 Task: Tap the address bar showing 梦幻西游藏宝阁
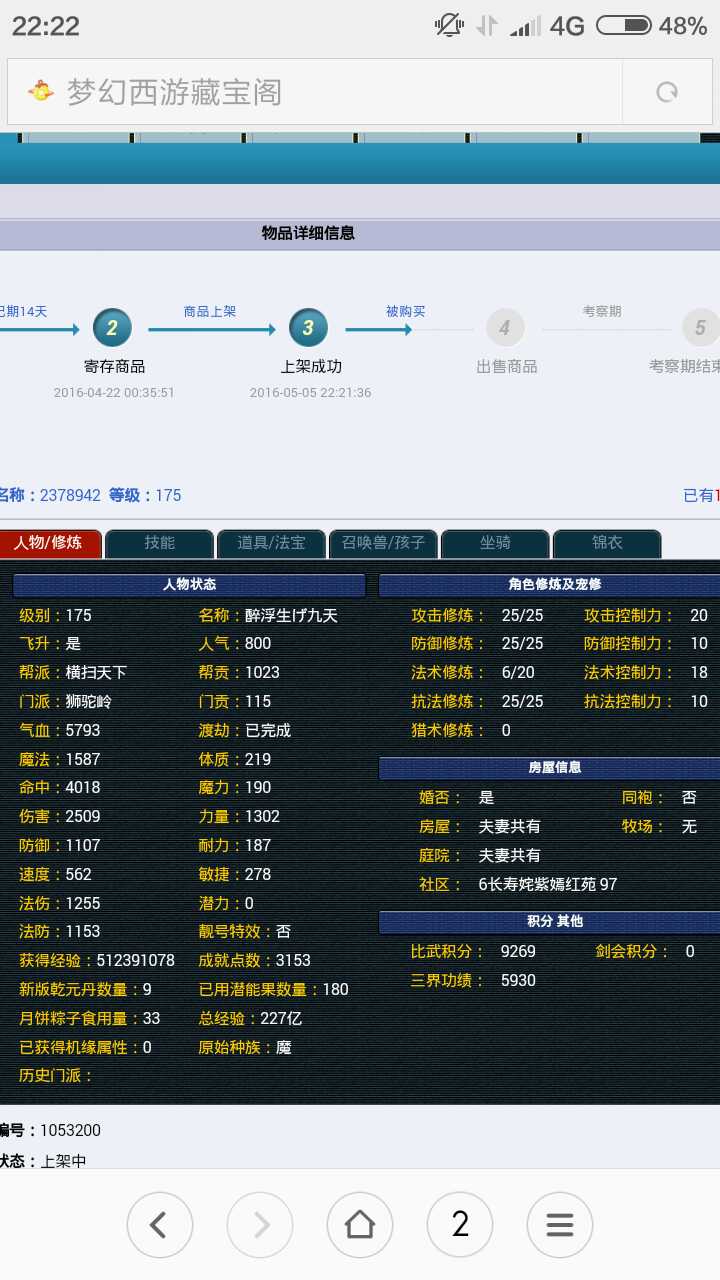point(320,92)
